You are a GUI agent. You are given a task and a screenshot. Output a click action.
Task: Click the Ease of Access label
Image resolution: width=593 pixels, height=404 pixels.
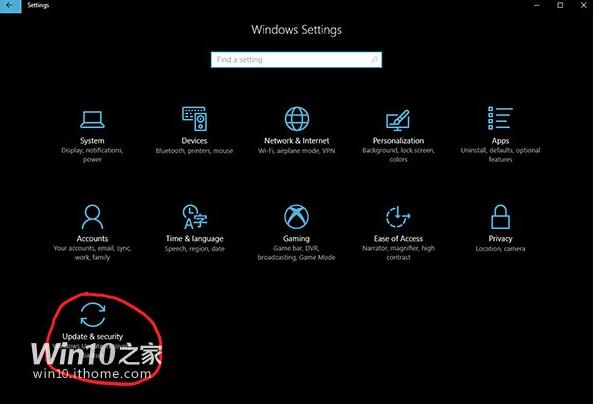pos(398,239)
